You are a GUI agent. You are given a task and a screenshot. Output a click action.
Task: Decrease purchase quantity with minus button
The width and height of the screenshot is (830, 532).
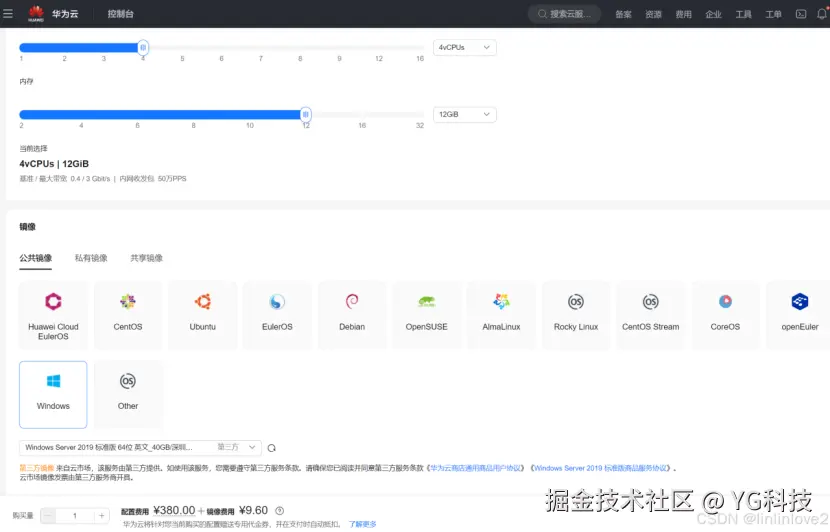tap(48, 516)
